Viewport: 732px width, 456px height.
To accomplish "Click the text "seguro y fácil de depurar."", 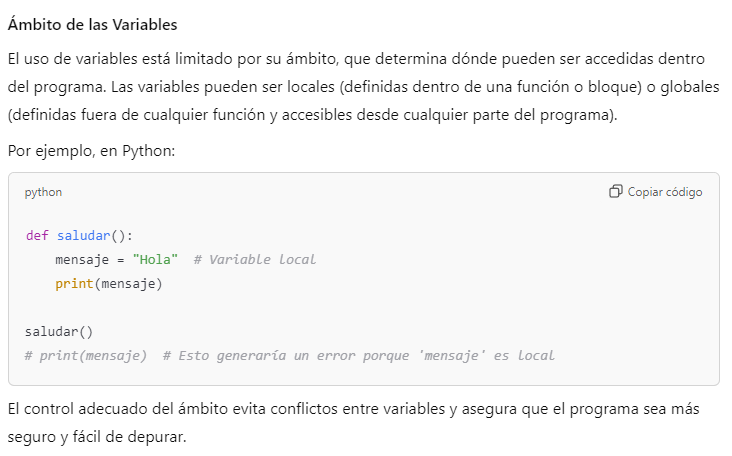I will coord(97,438).
